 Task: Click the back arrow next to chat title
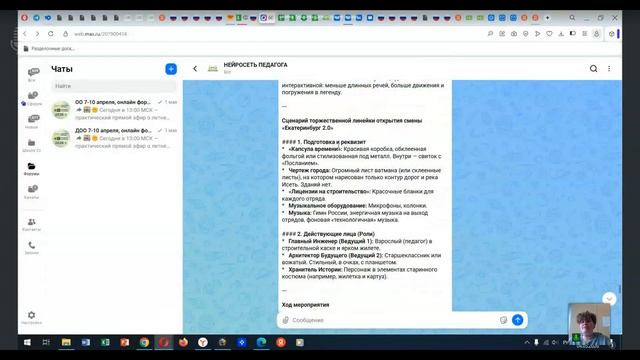point(195,69)
